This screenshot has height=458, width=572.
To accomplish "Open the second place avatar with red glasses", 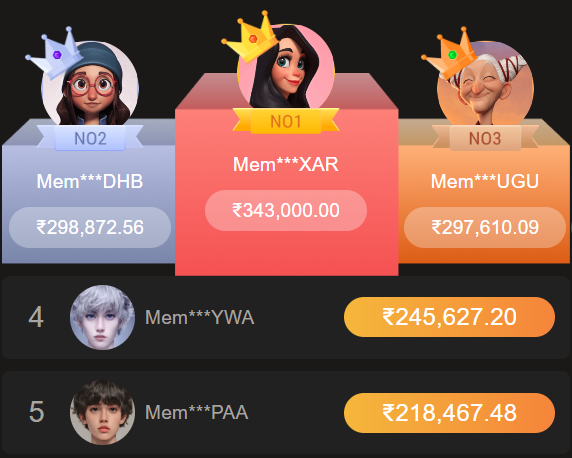I will click(90, 83).
